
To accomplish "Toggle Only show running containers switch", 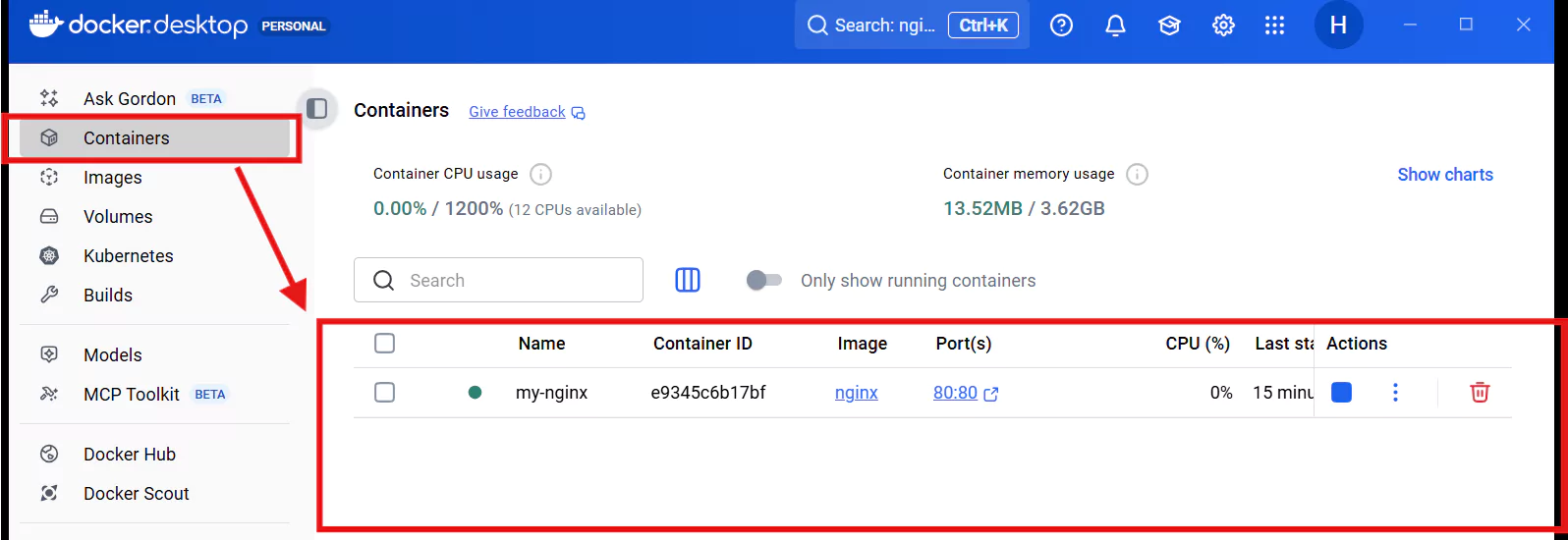I will tap(763, 281).
